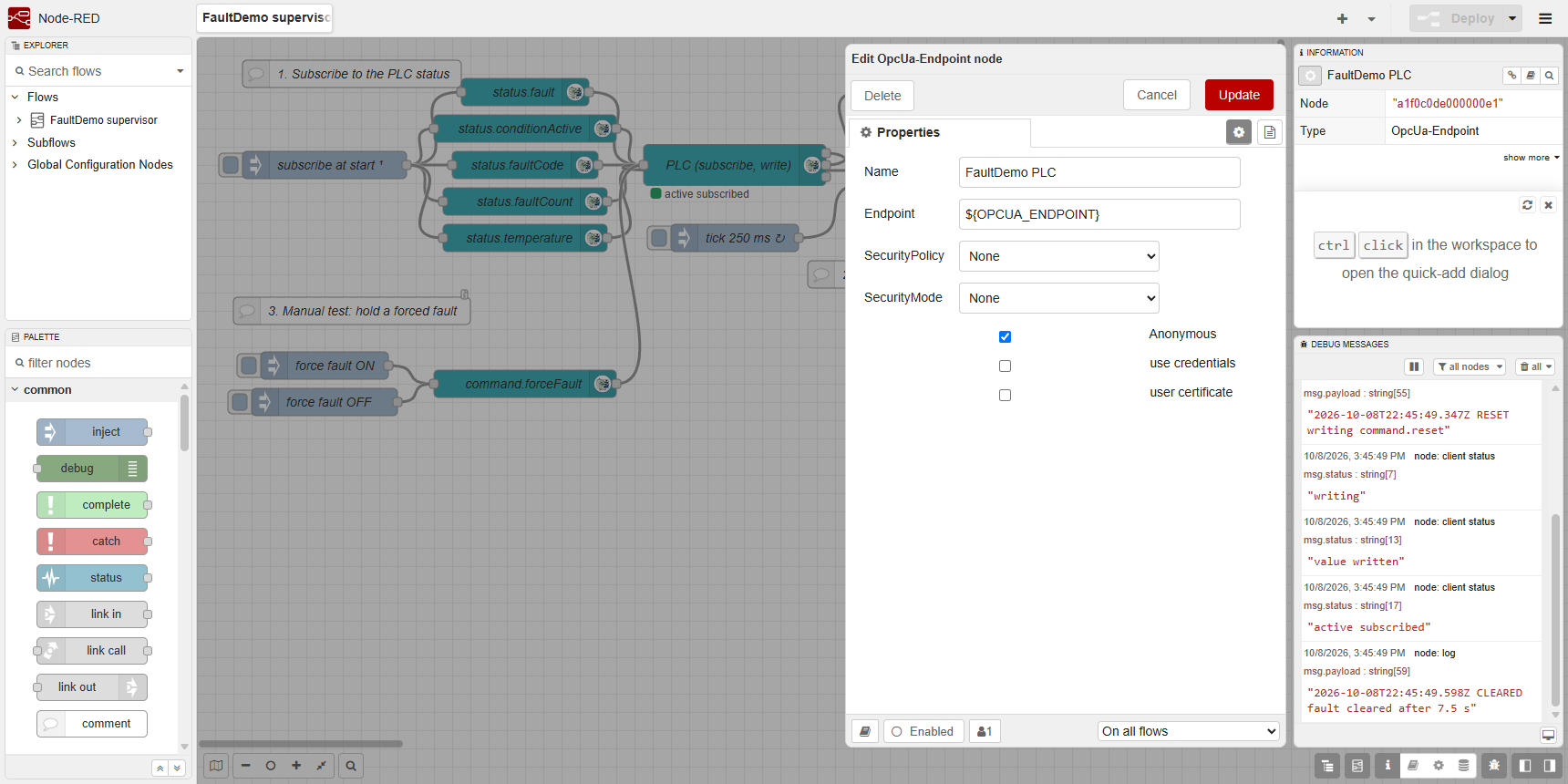Image resolution: width=1568 pixels, height=784 pixels.
Task: Open the SecurityPolicy dropdown
Action: 1058,256
